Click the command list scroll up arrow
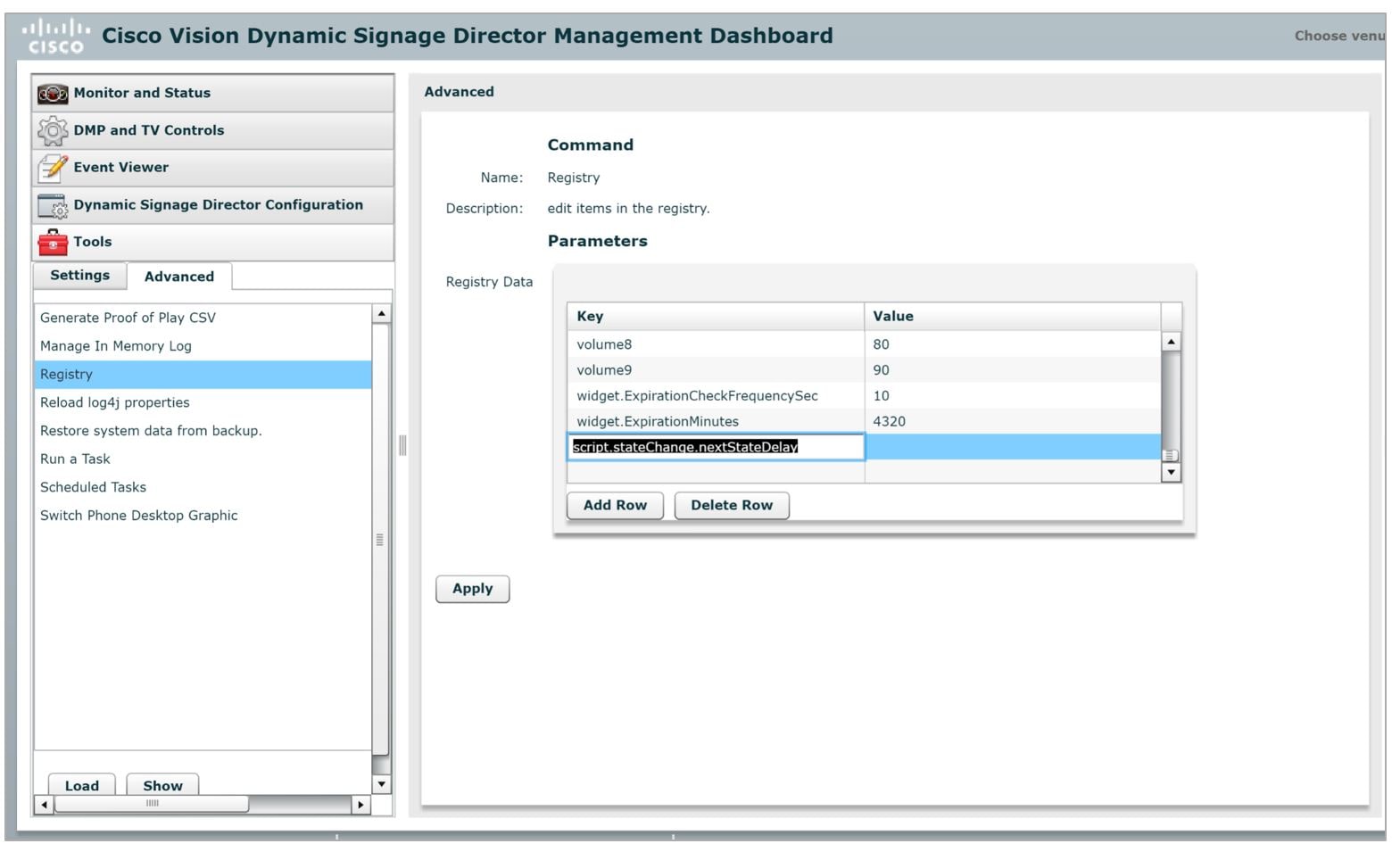 click(381, 314)
